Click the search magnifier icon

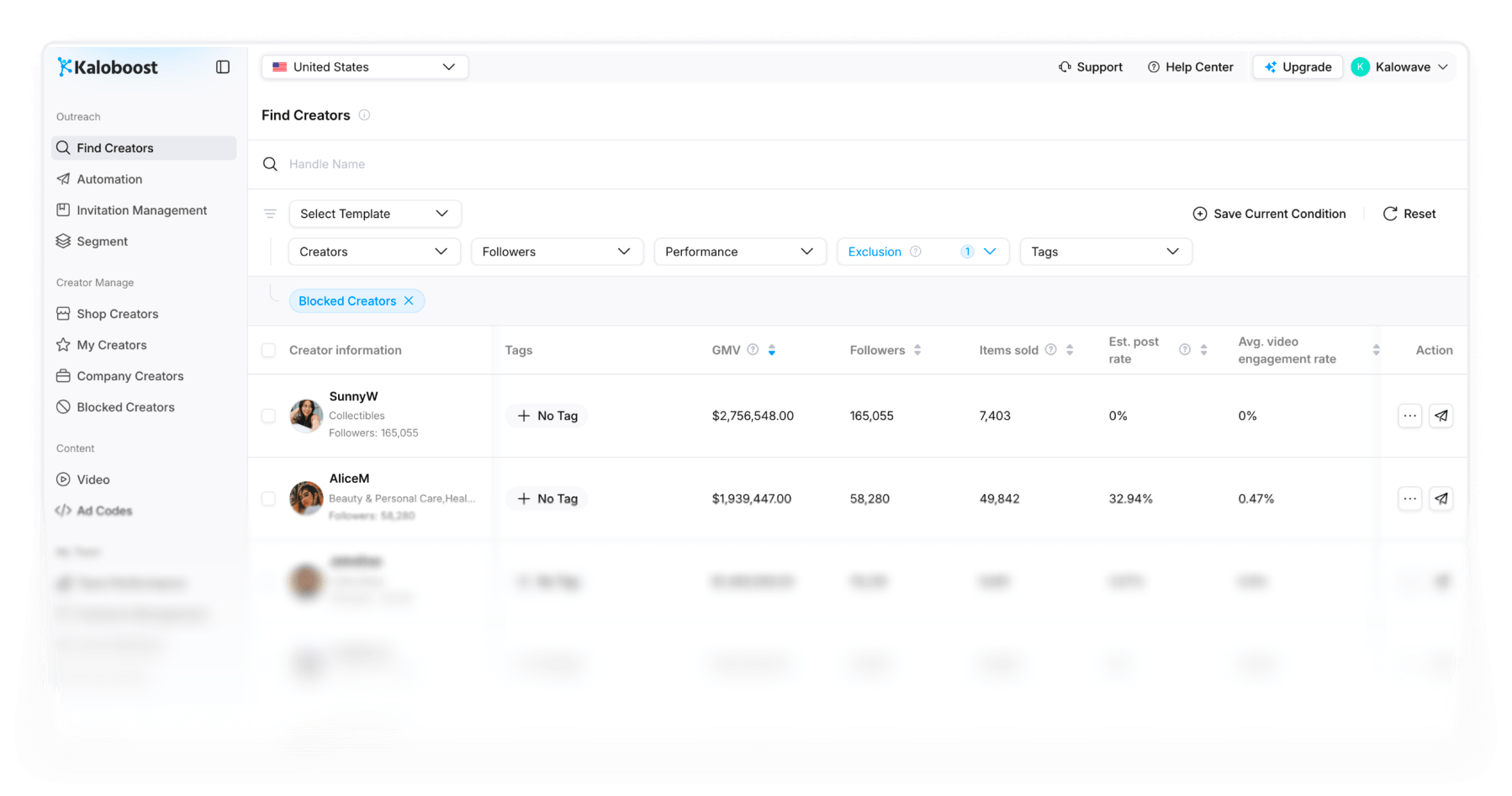[270, 164]
